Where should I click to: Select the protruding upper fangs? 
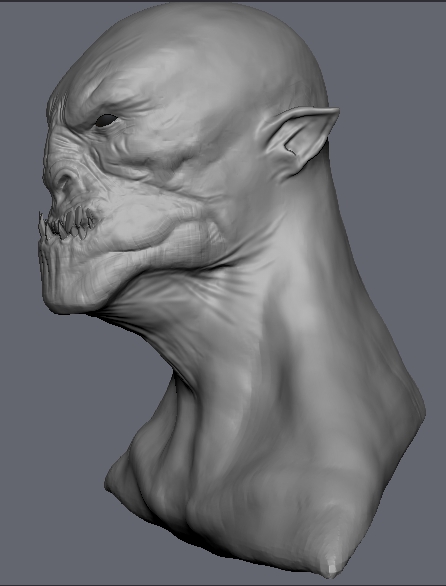(67, 223)
